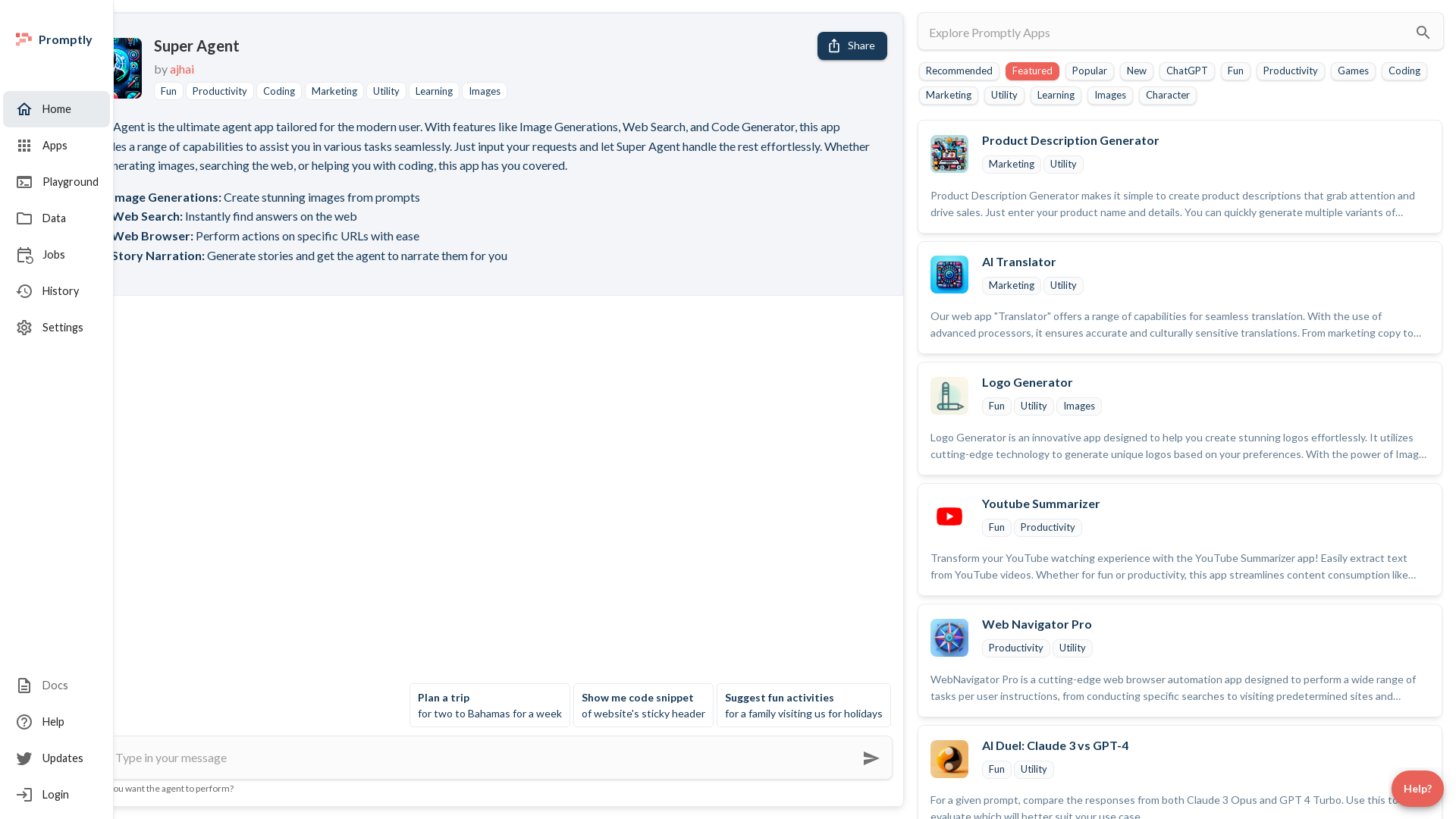This screenshot has width=1456, height=819.
Task: Click the floating Help? button
Action: (1417, 789)
